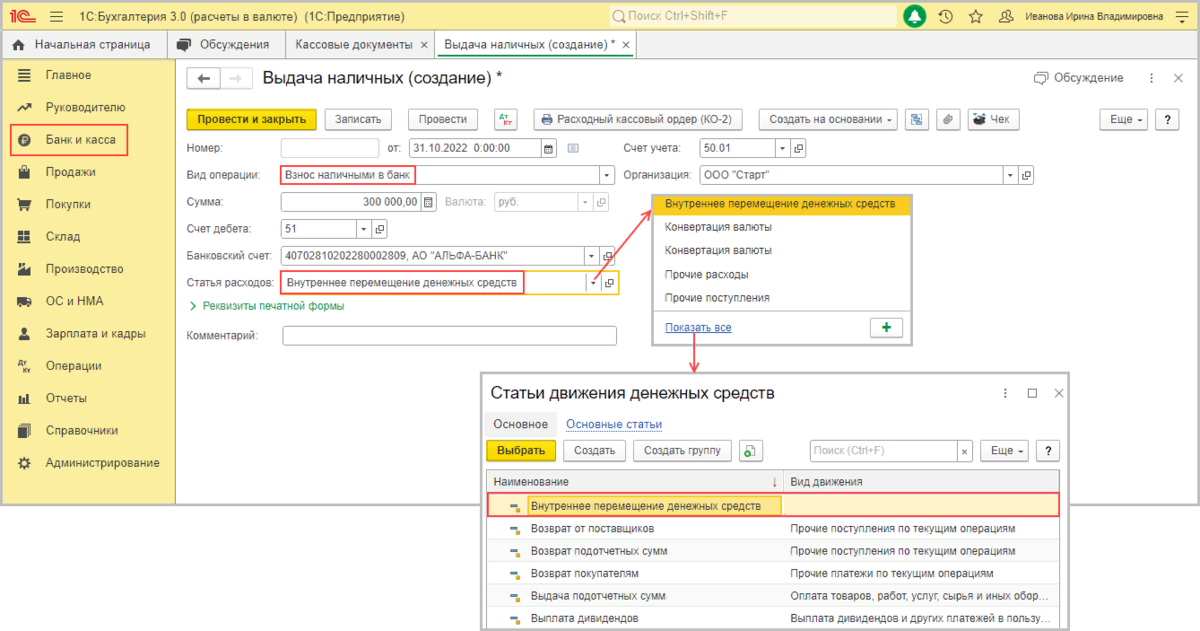Expand Создать на основании dropdown
This screenshot has width=1200, height=631.
click(828, 119)
